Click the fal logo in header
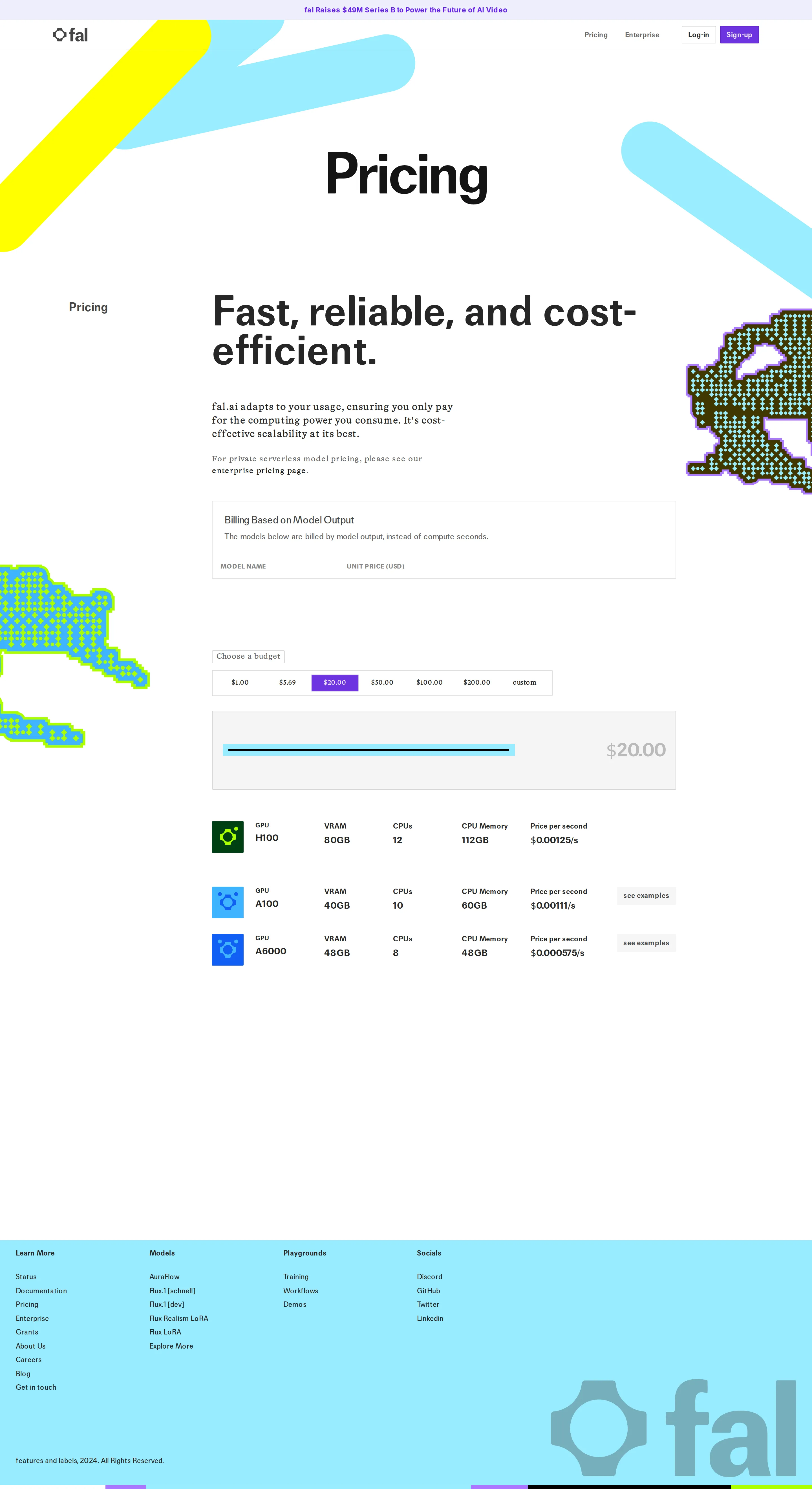Viewport: 812px width, 1489px height. coord(70,35)
